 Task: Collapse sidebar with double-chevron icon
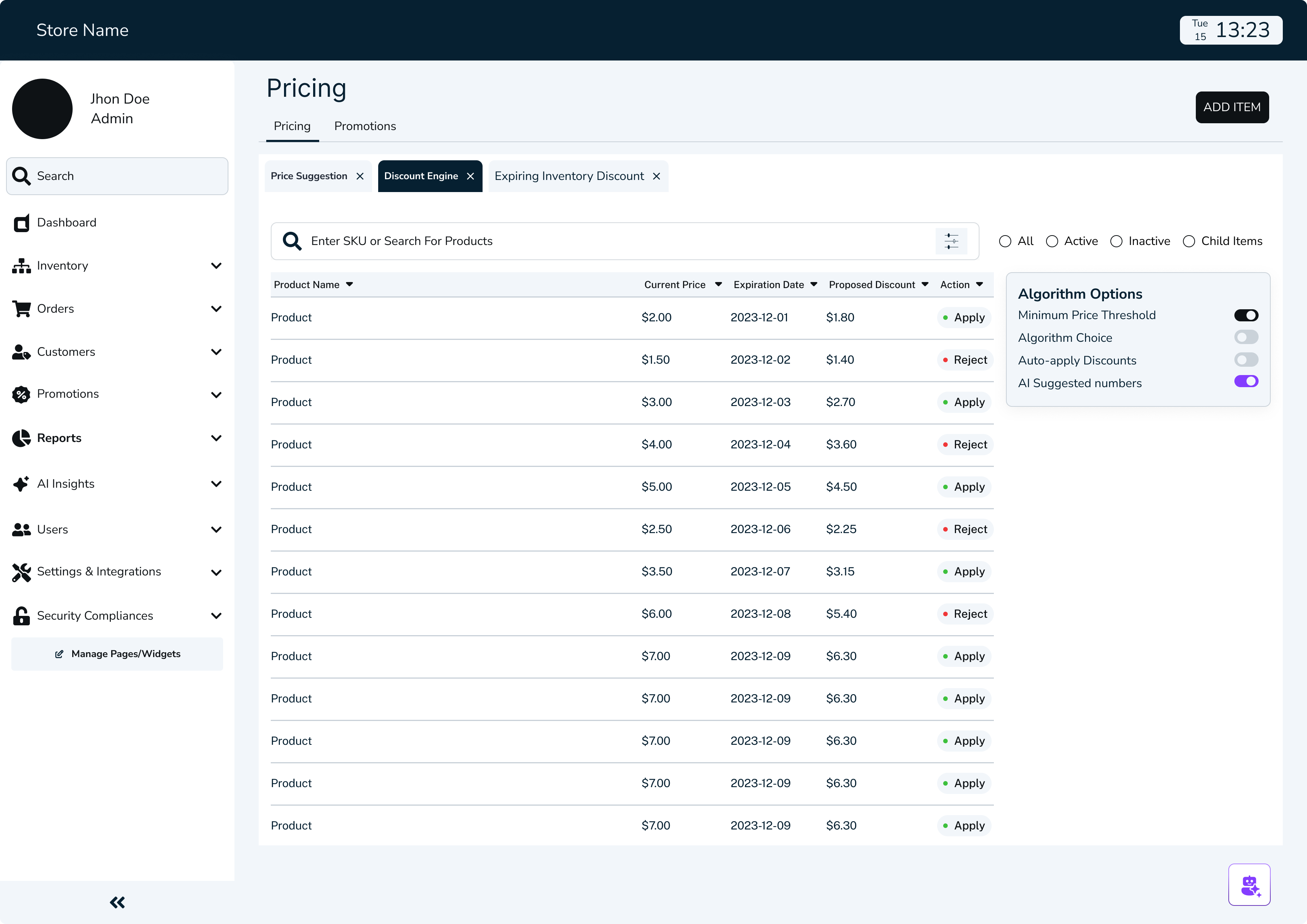(117, 902)
